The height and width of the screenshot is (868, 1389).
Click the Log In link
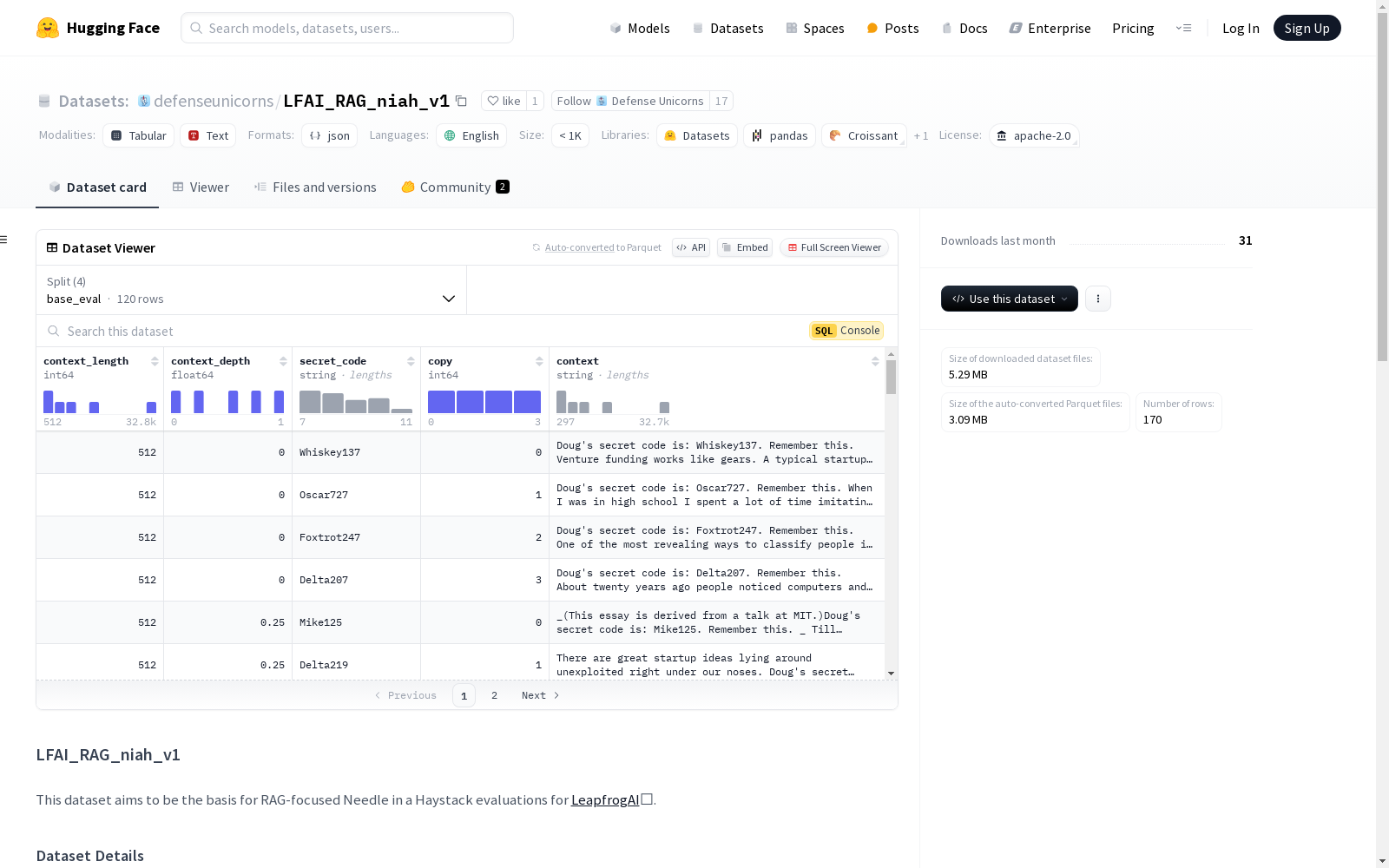pyautogui.click(x=1241, y=28)
